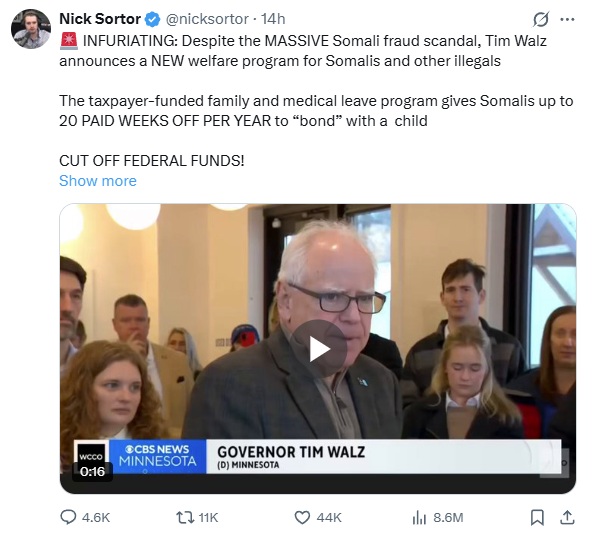This screenshot has height=534, width=600.
Task: Click the 8.6M views count
Action: 448,518
